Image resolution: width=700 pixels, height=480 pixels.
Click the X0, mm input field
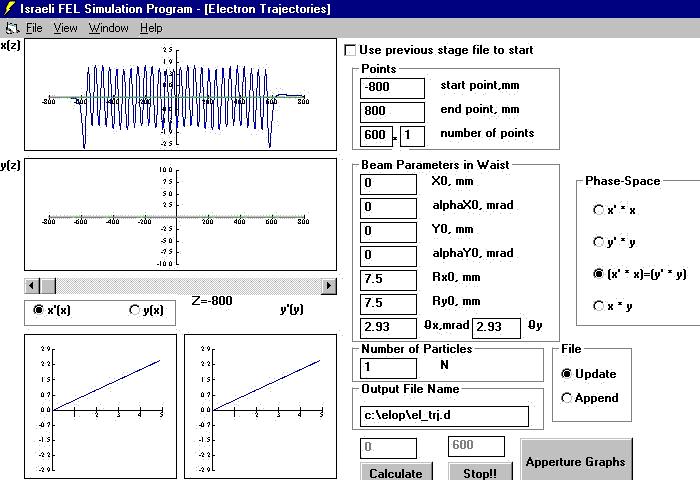point(388,184)
